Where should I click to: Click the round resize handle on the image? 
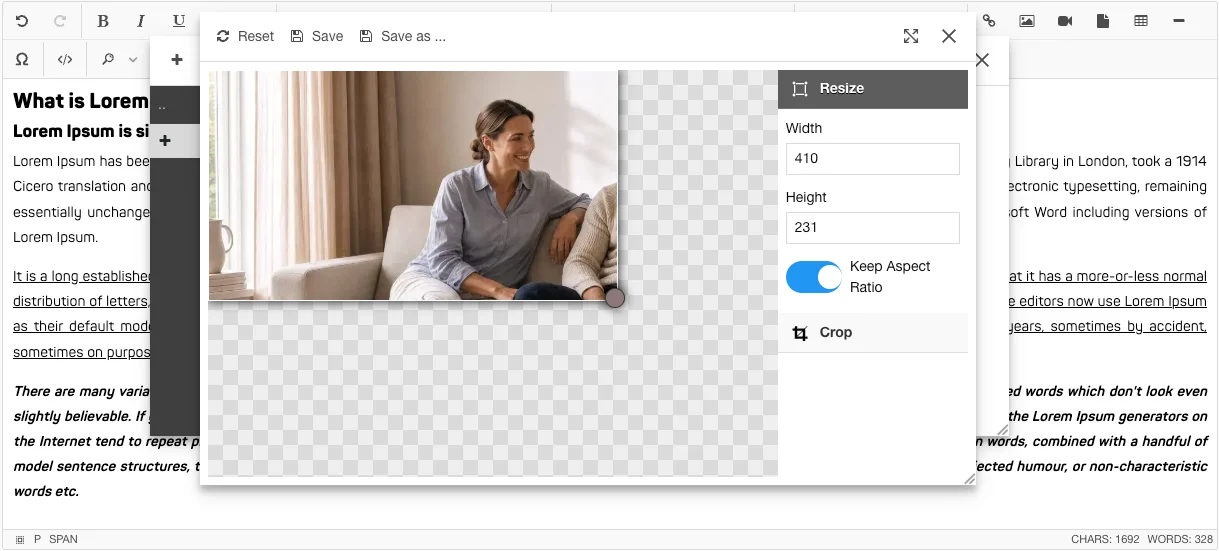[x=615, y=297]
